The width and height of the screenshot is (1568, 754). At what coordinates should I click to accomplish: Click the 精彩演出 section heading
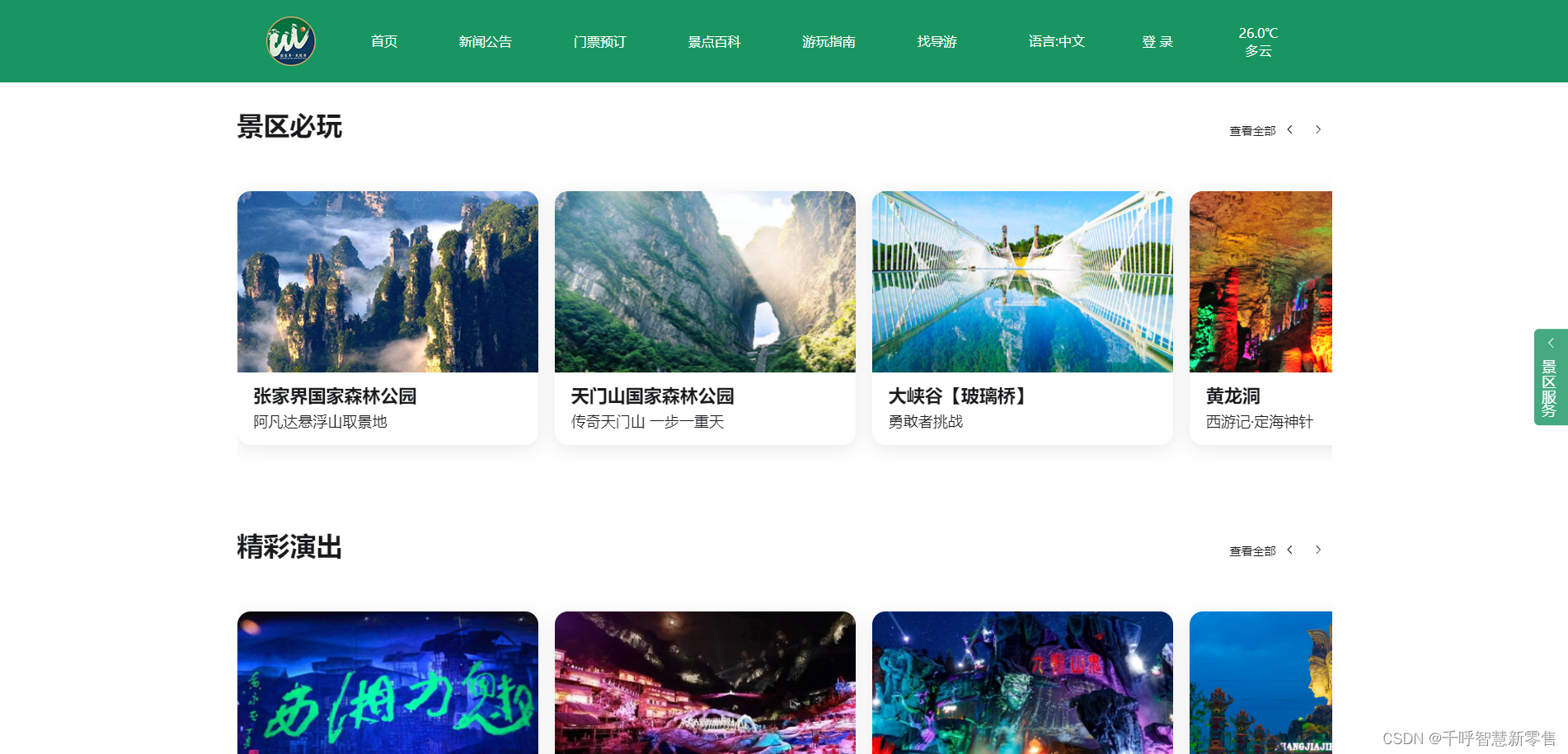click(x=289, y=547)
